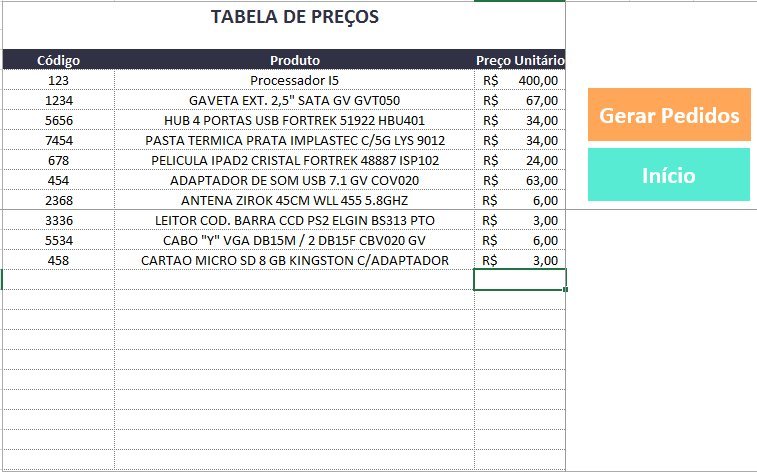This screenshot has width=757, height=472.
Task: Select the Código column header
Action: 58,60
